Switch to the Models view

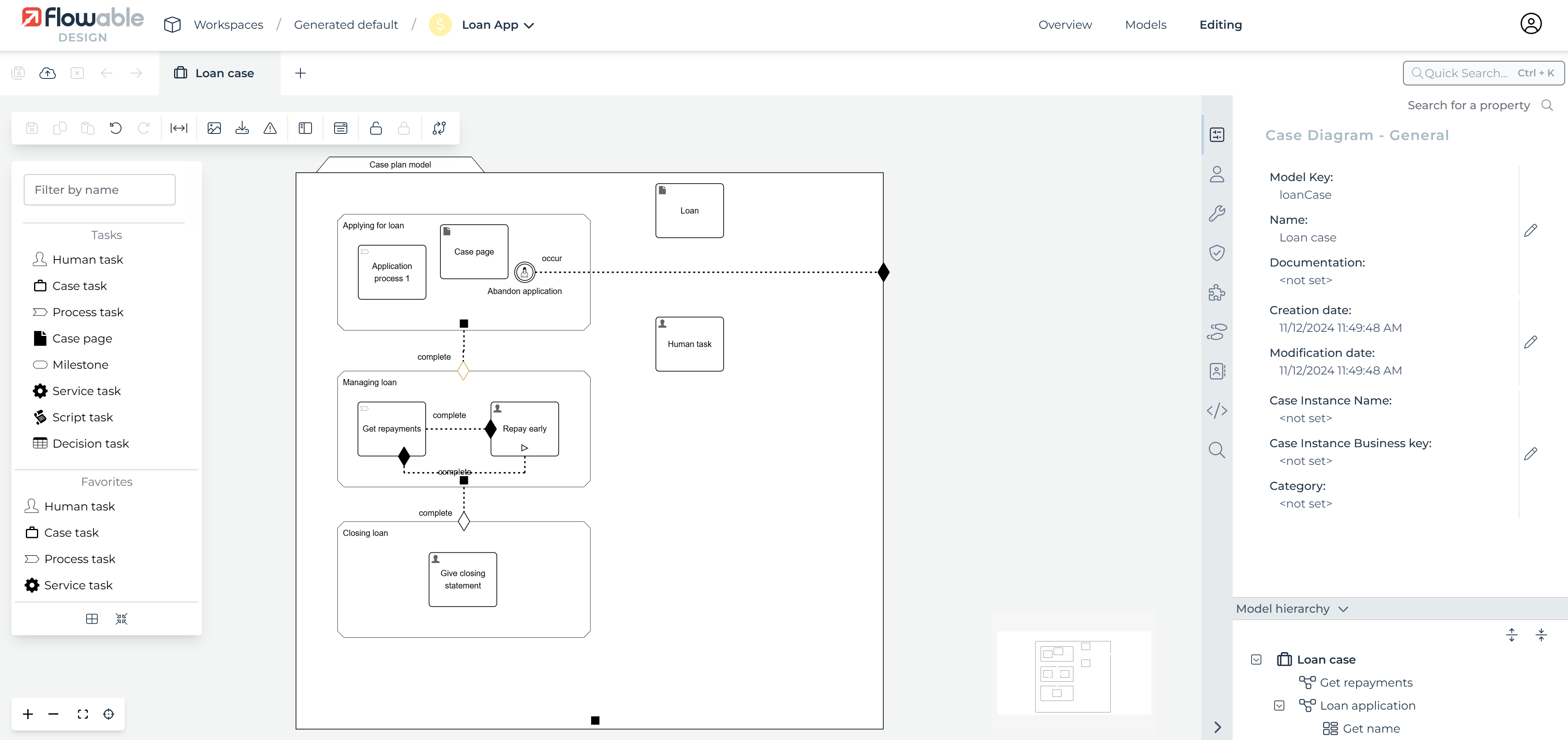[x=1146, y=25]
